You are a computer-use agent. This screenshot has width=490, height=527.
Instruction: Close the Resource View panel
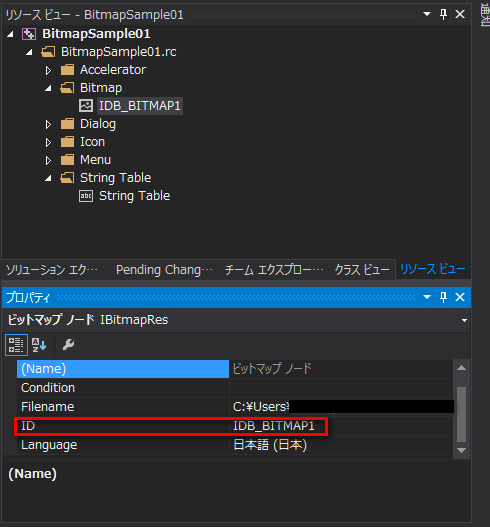pyautogui.click(x=460, y=14)
